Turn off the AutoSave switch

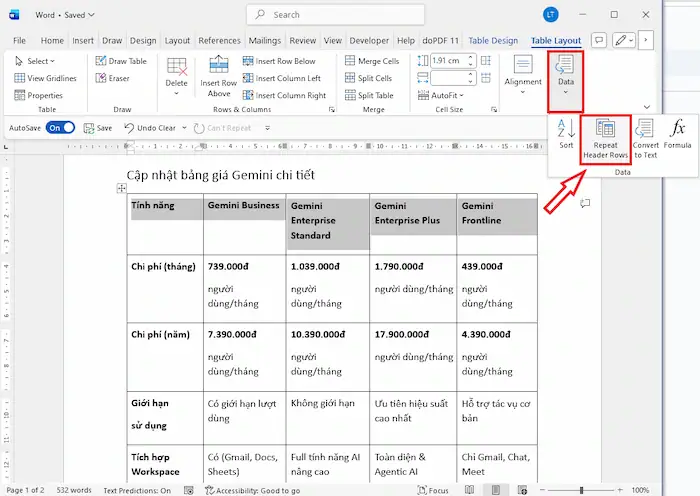tap(60, 128)
